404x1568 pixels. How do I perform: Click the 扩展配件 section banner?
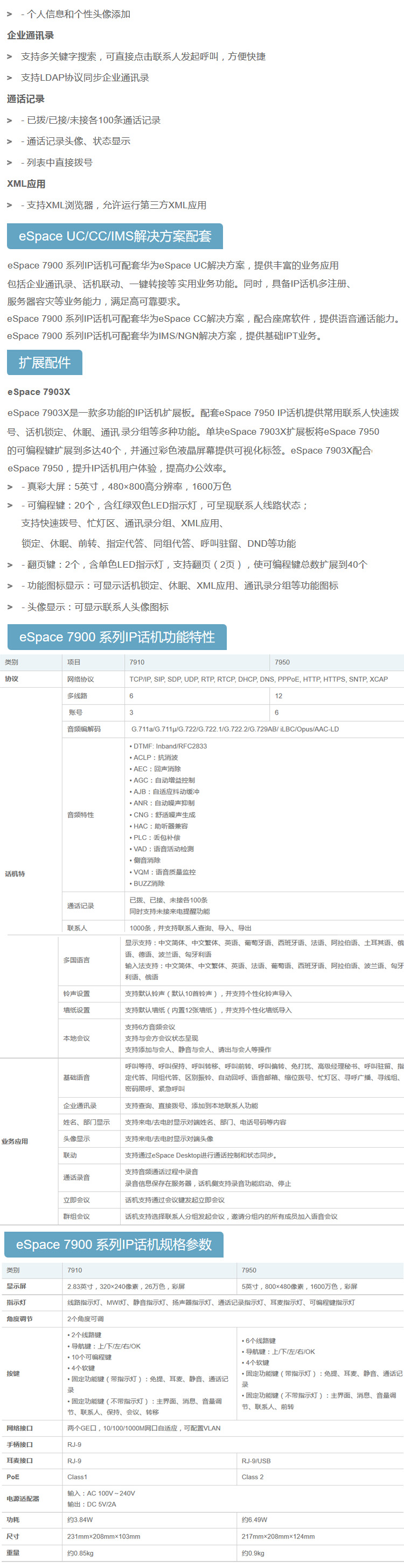pos(45,363)
